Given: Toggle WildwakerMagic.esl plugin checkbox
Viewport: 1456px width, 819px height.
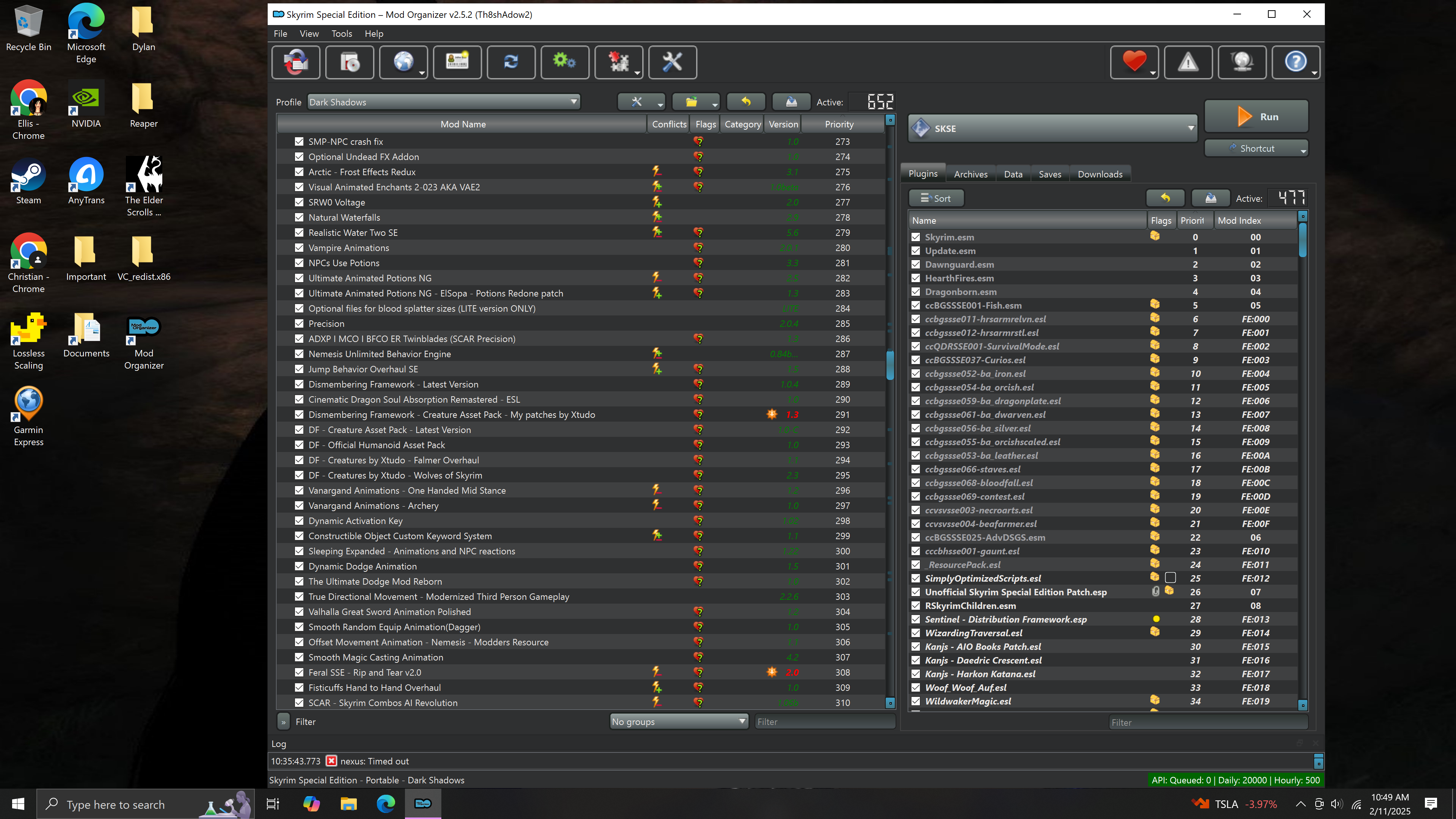Looking at the screenshot, I should pos(916,701).
